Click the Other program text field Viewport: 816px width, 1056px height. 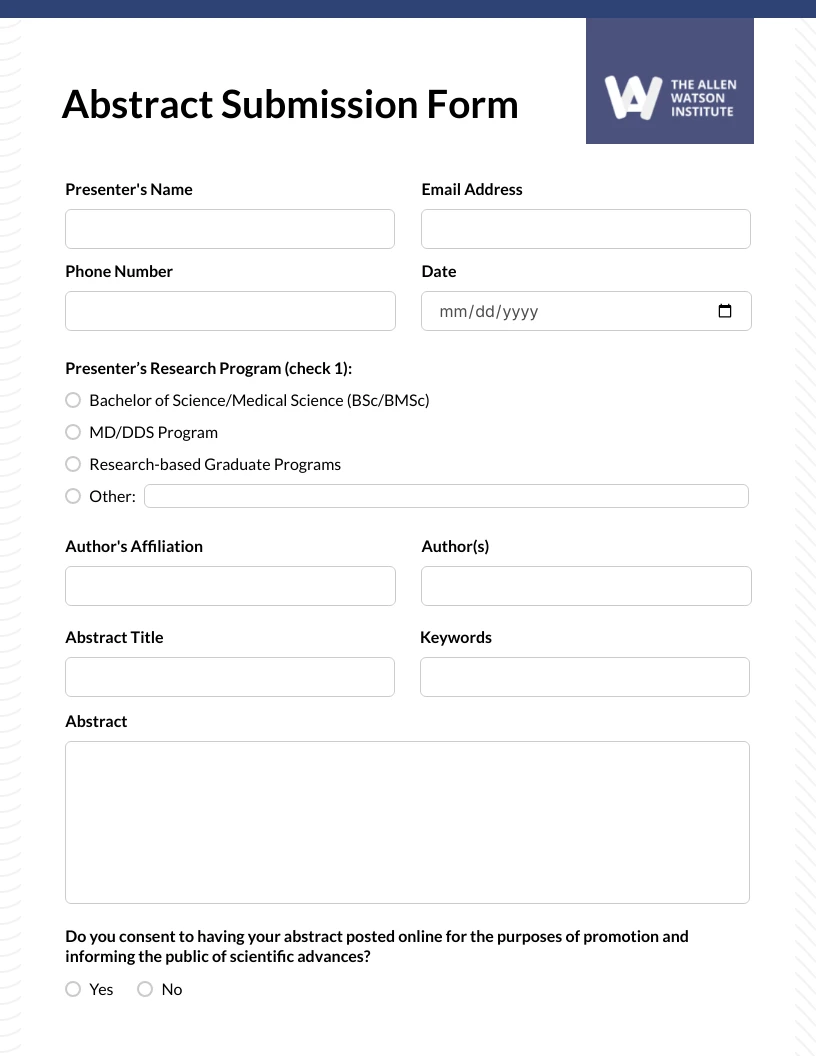tap(446, 496)
